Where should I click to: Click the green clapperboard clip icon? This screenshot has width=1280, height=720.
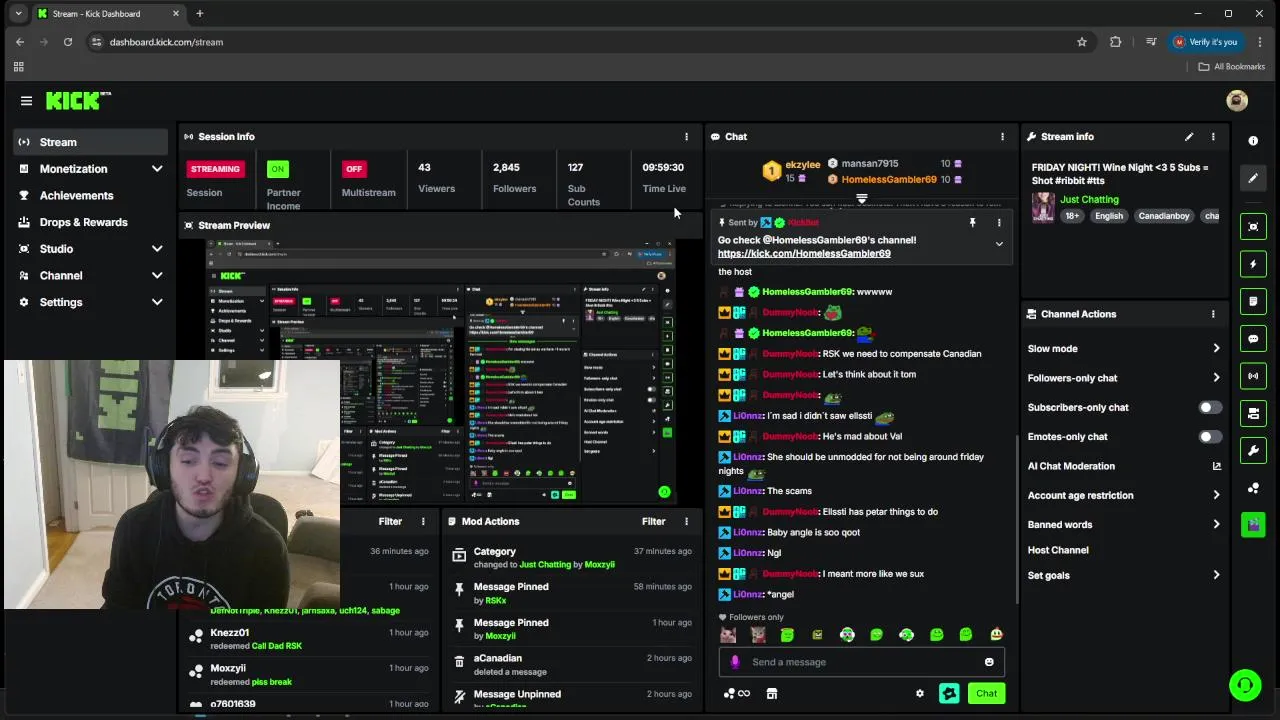click(1253, 524)
